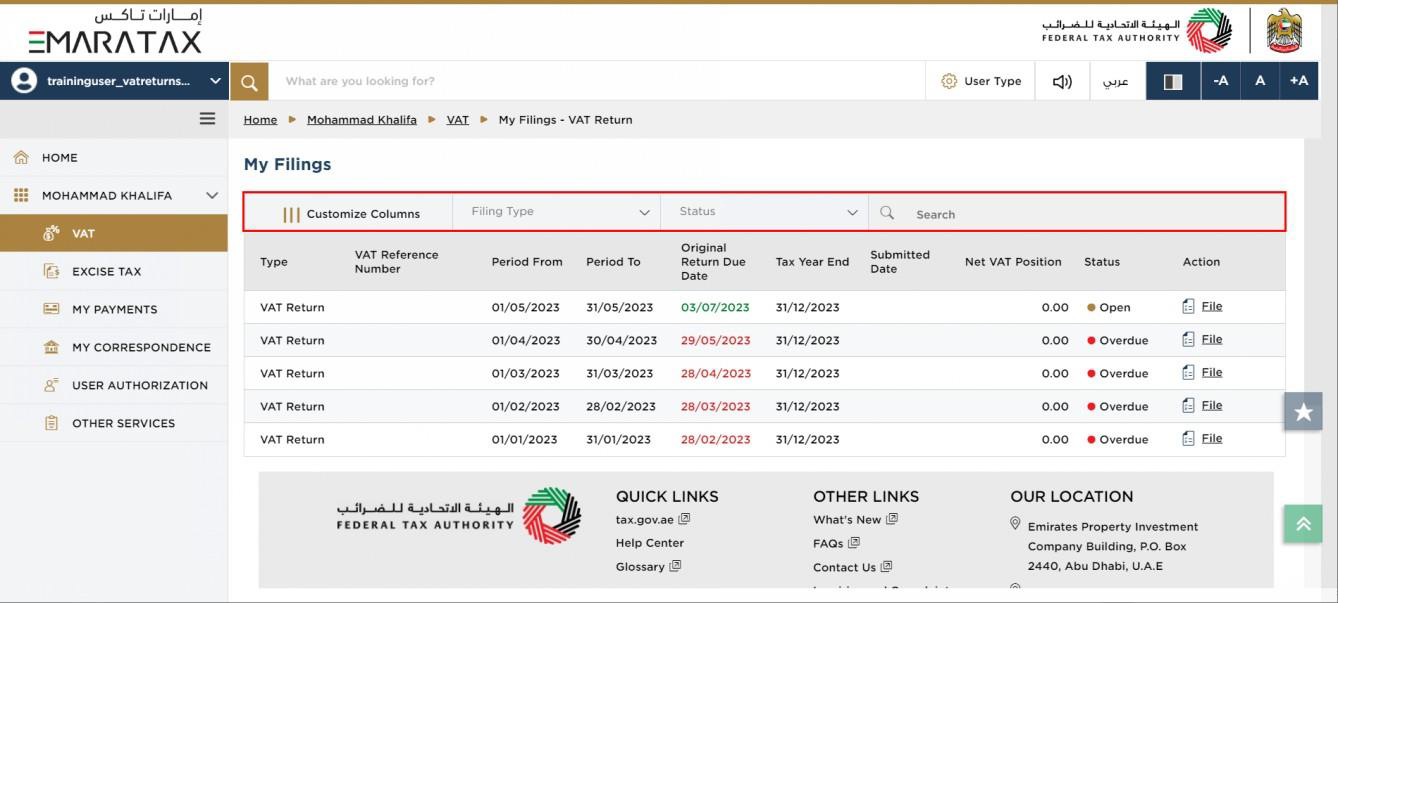Click the EmaraTax logo
The image size is (1414, 801).
[x=114, y=31]
